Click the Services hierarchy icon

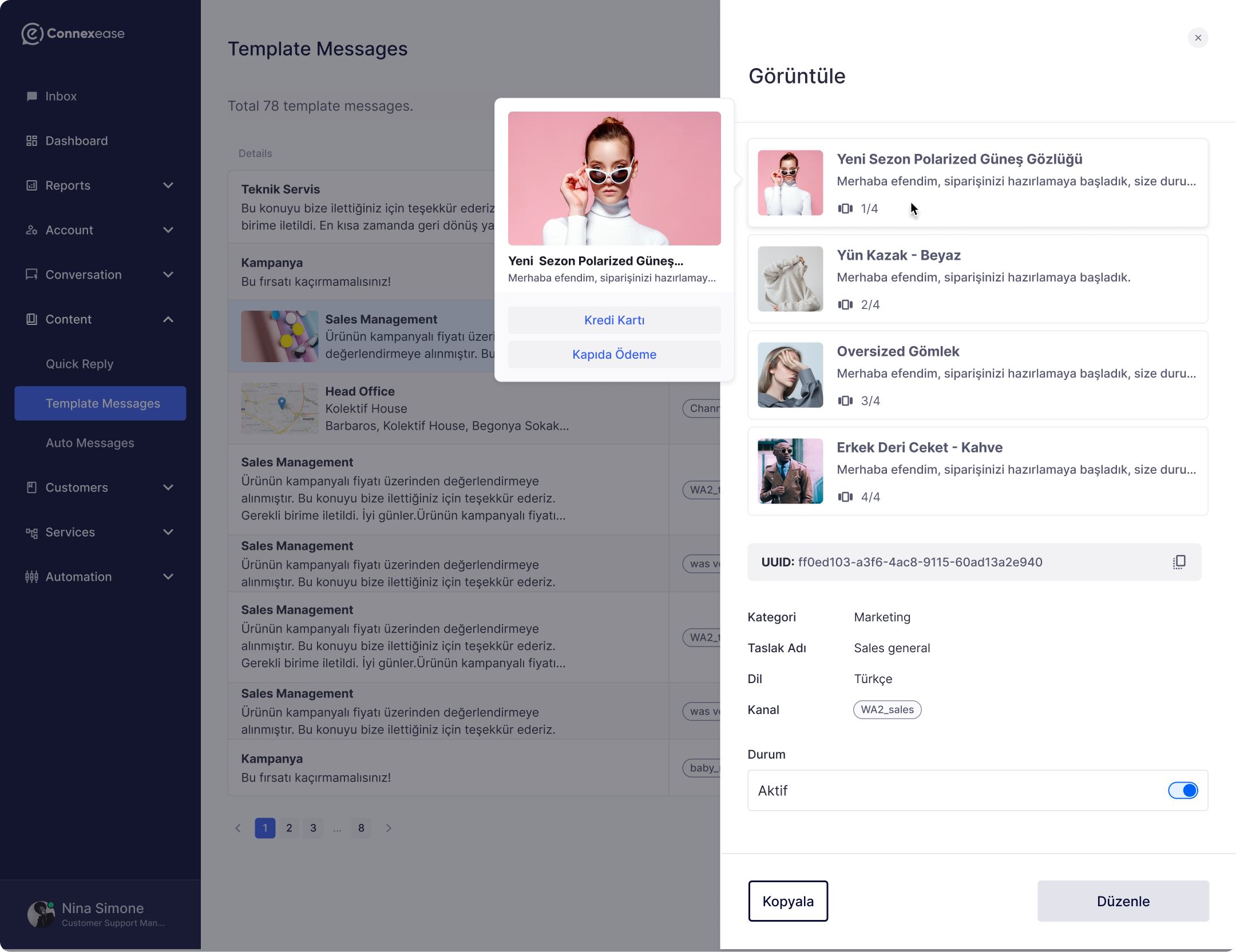point(32,532)
